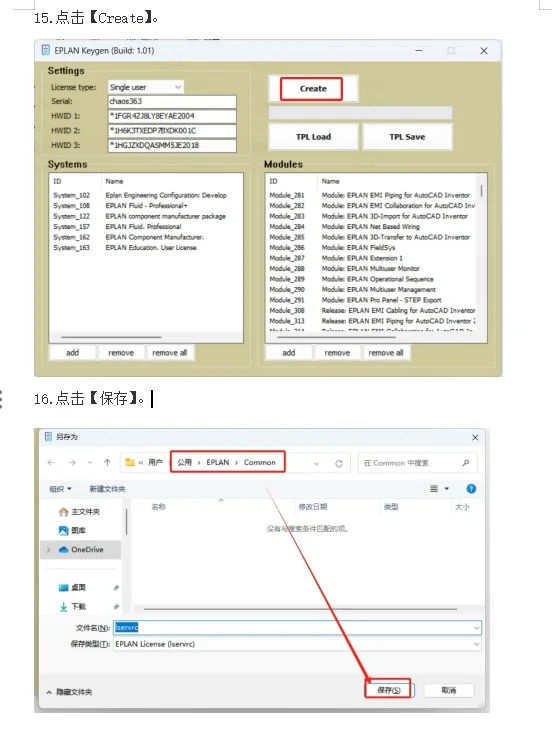The image size is (552, 732).
Task: Click the Create button in EPLAN Keygen
Action: 311,89
